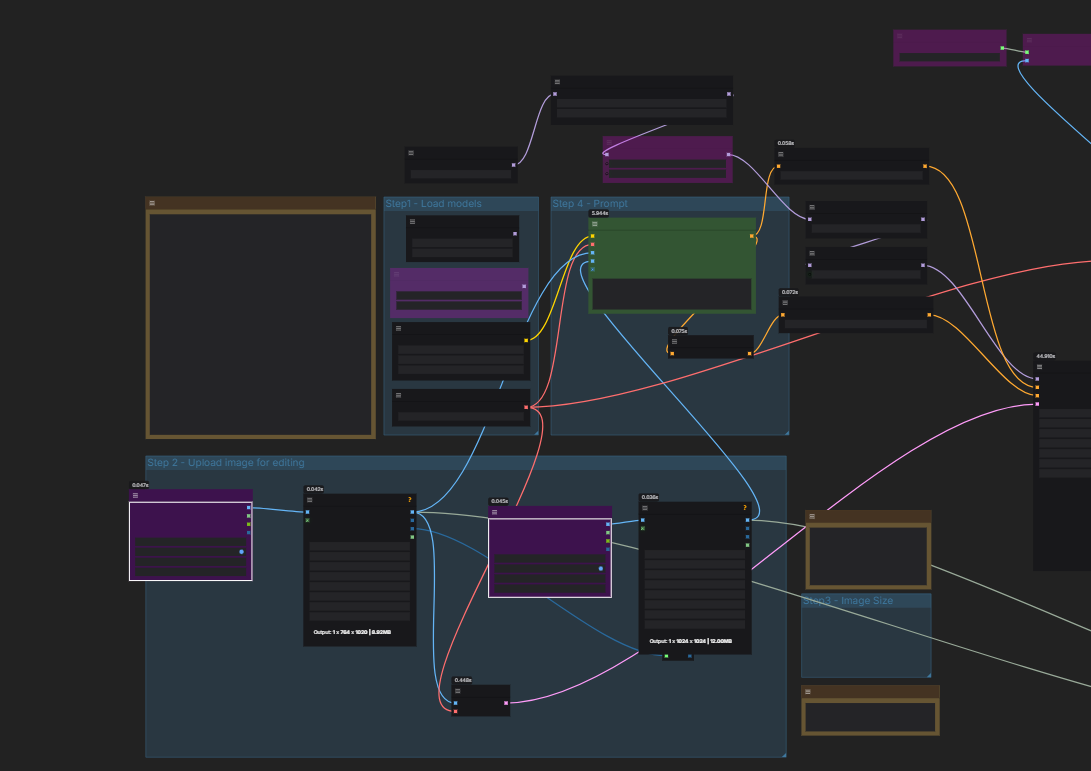Open menu icon of large empty brown note

point(152,203)
